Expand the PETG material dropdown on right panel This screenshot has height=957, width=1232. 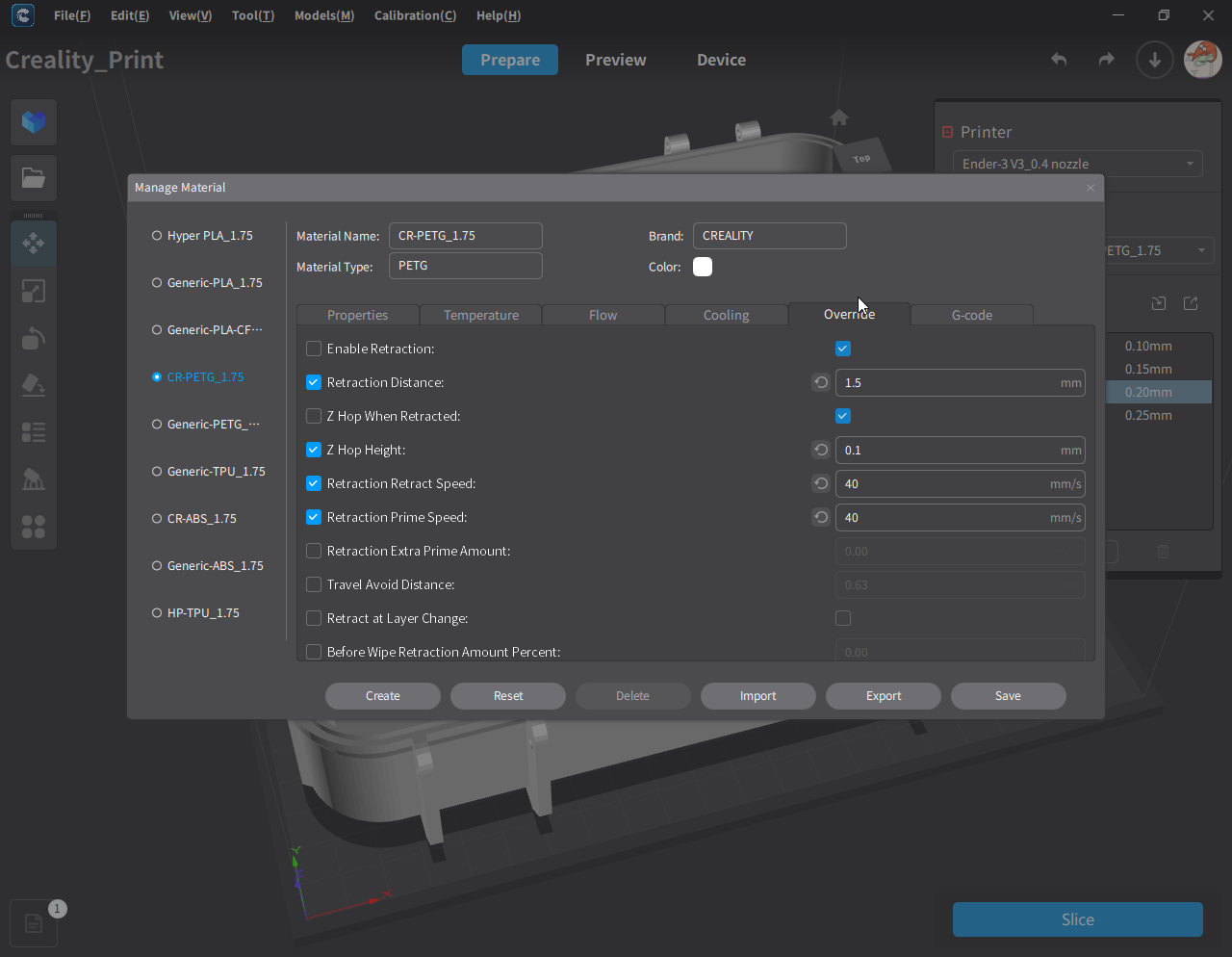coord(1200,250)
